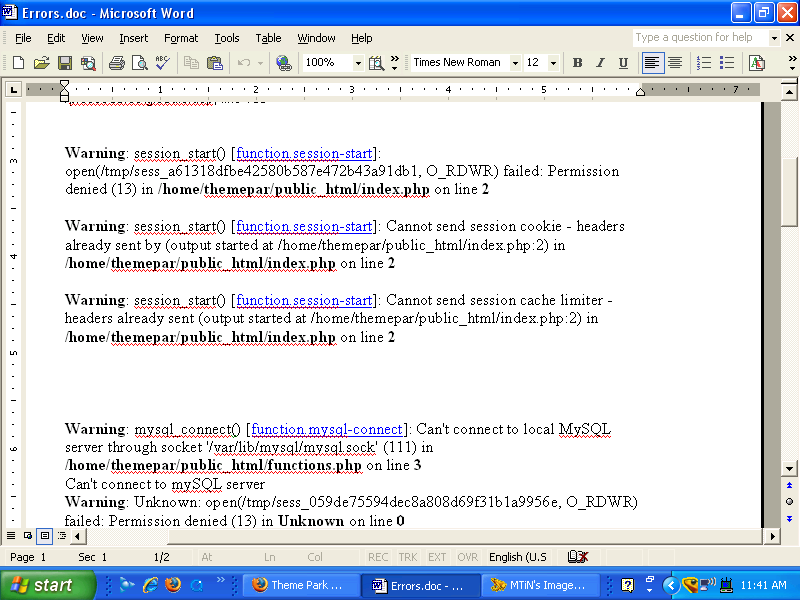
Task: Click the Type a question for help box
Action: [701, 38]
